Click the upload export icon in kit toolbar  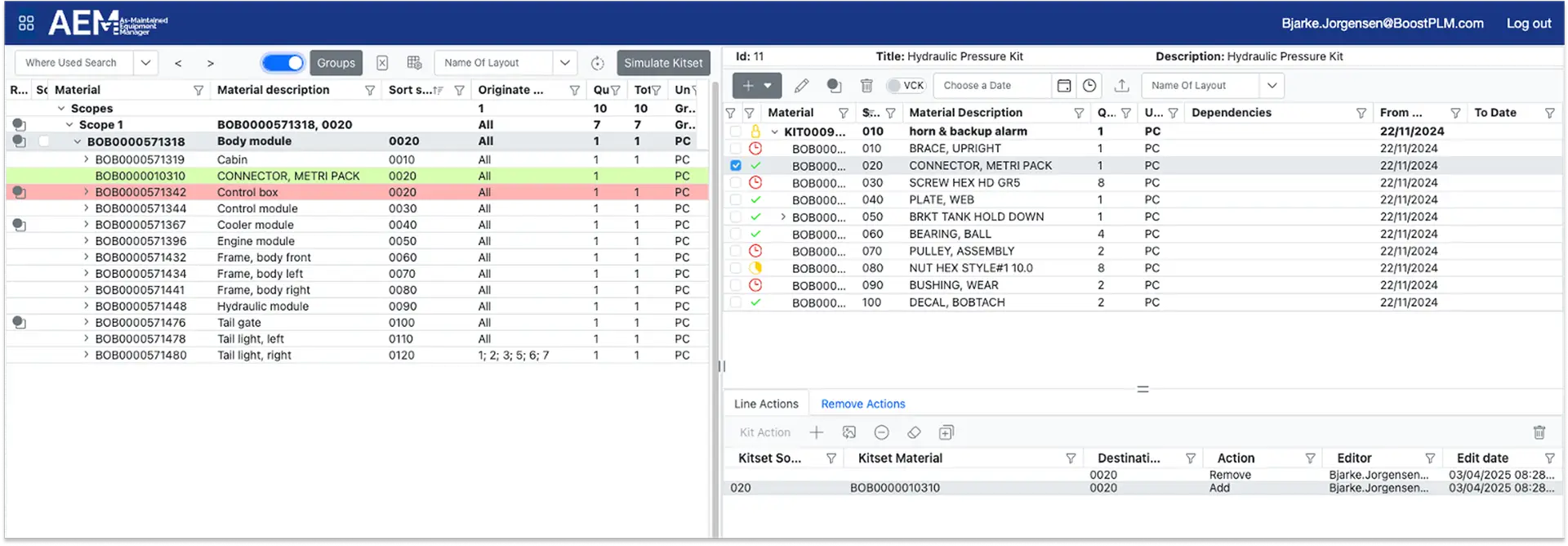1121,86
